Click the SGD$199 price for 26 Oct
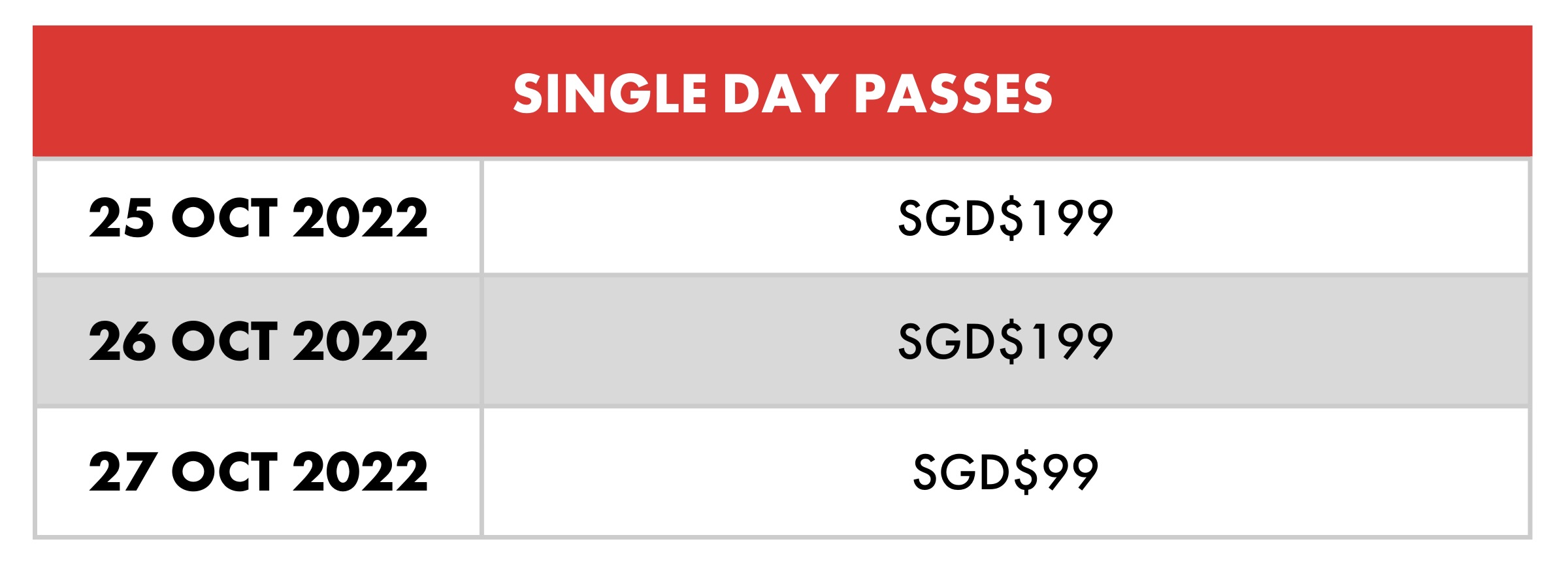Viewport: 1568px width, 567px height. (x=1005, y=341)
